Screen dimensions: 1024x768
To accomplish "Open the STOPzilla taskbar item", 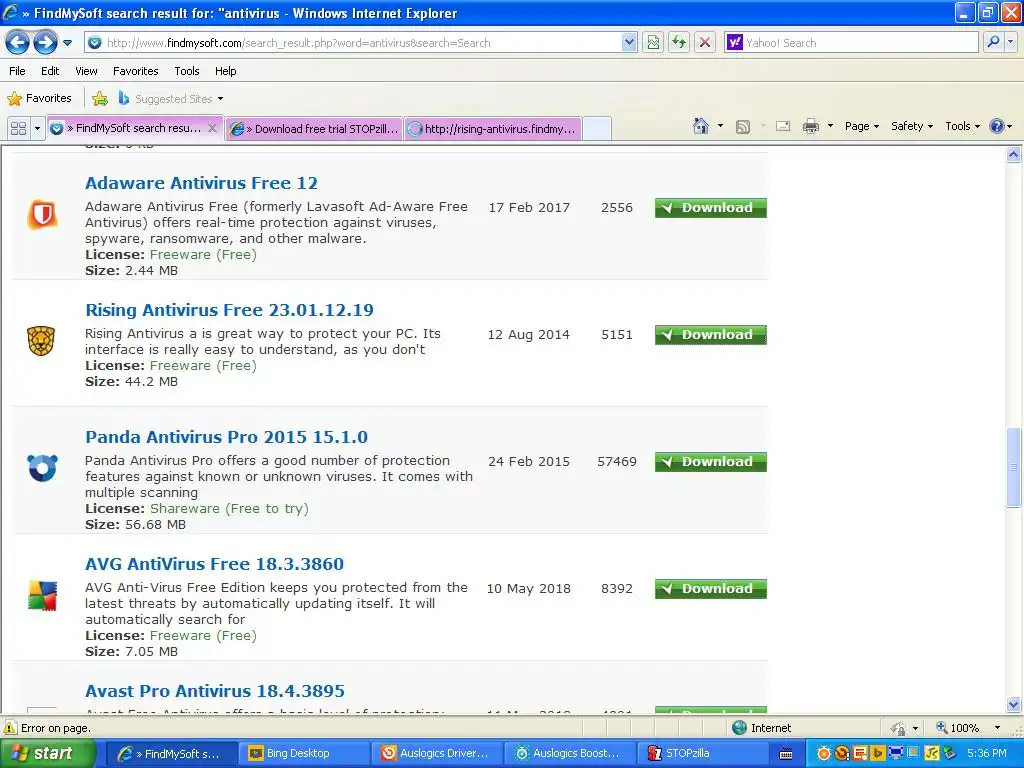I will (703, 754).
